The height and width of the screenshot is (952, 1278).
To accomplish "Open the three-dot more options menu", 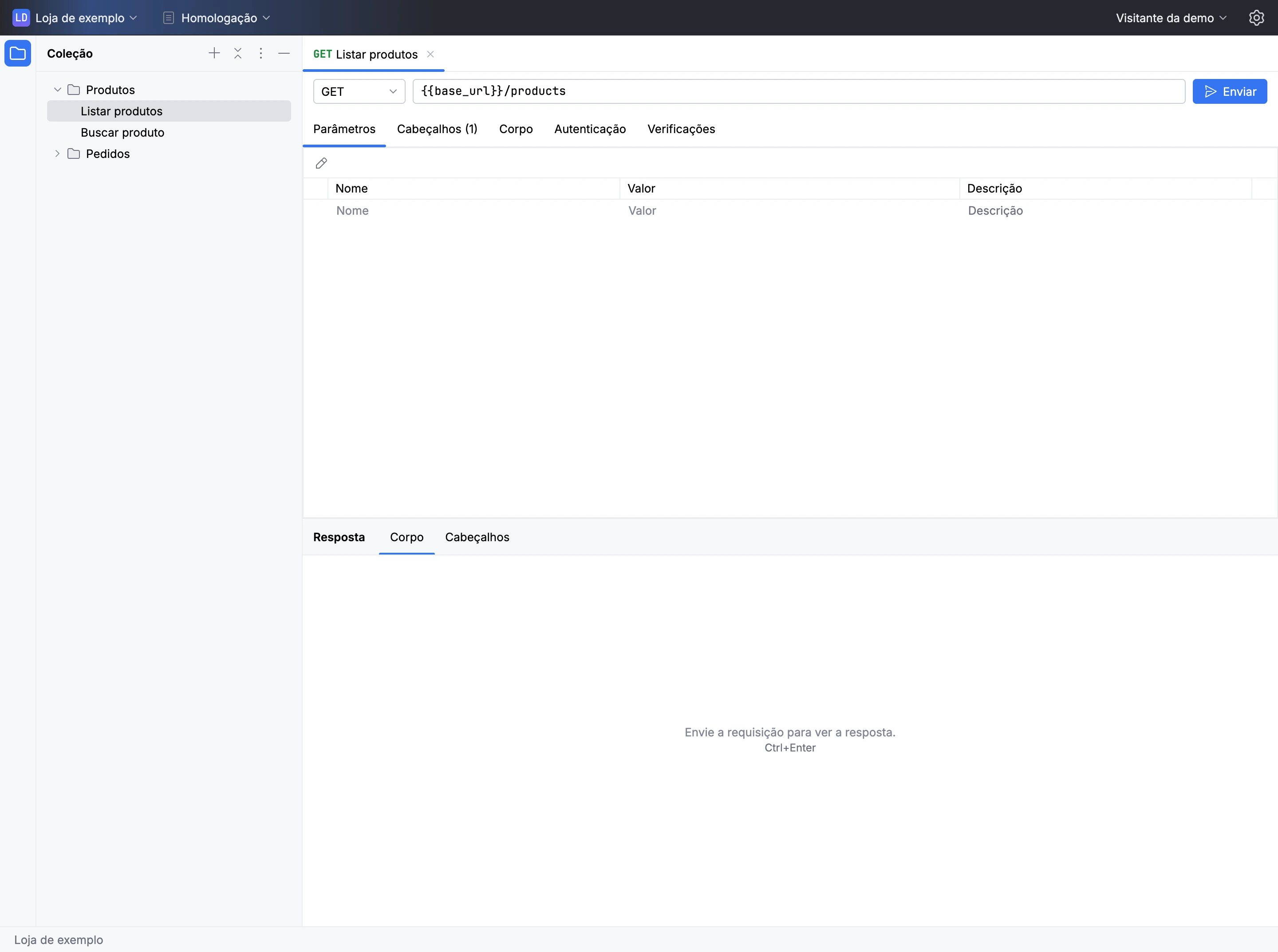I will (x=260, y=54).
